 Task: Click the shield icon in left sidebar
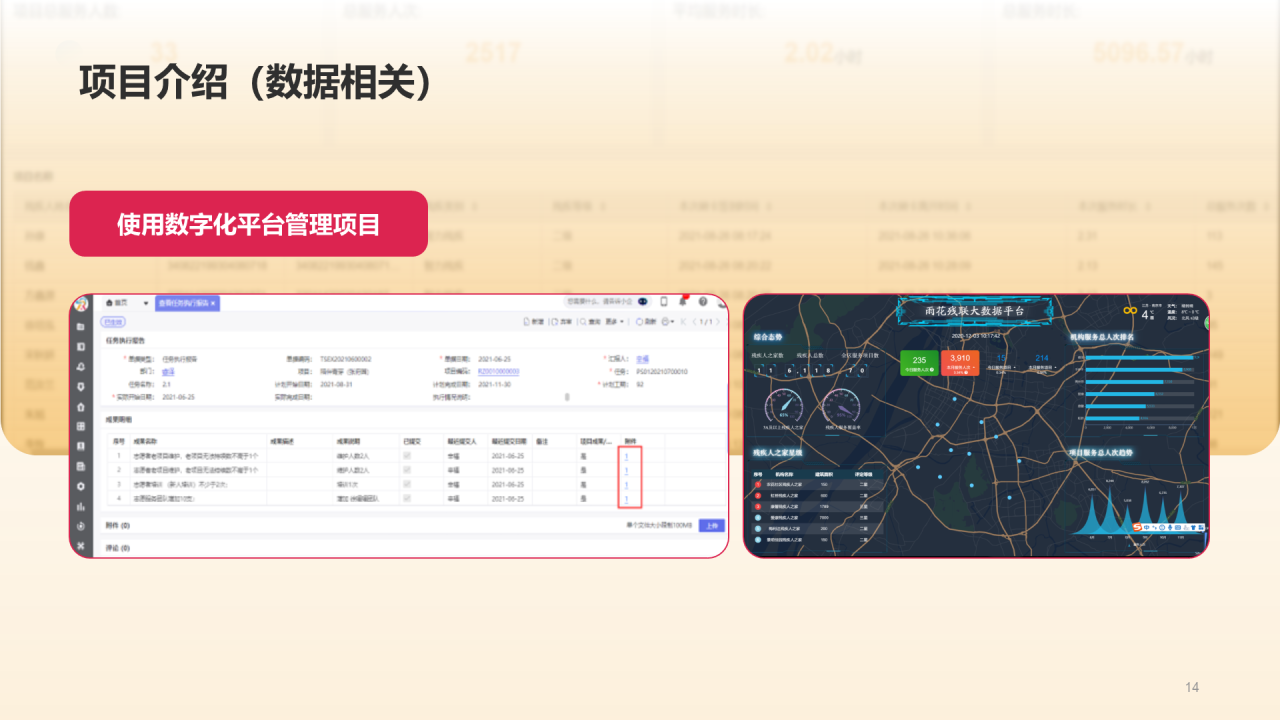tap(81, 387)
